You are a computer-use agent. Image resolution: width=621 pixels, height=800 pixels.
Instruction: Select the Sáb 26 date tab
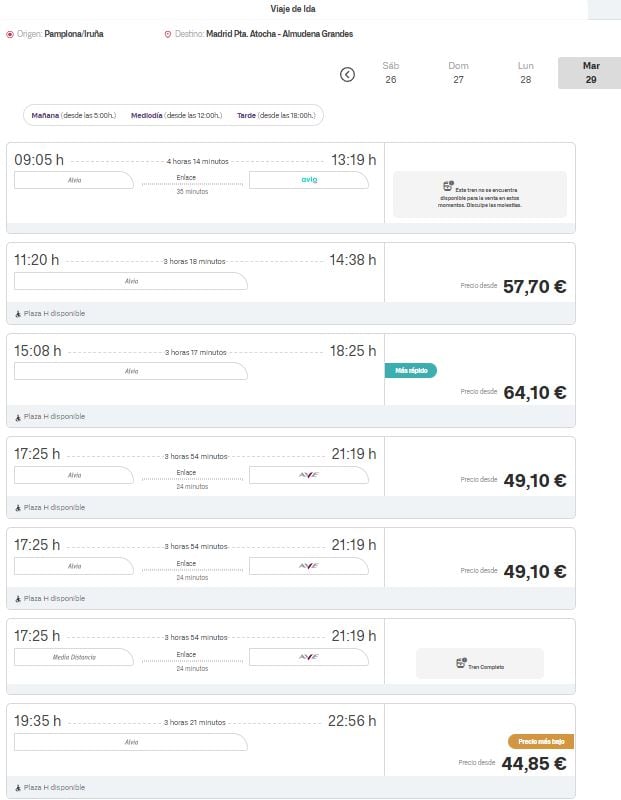coord(390,73)
